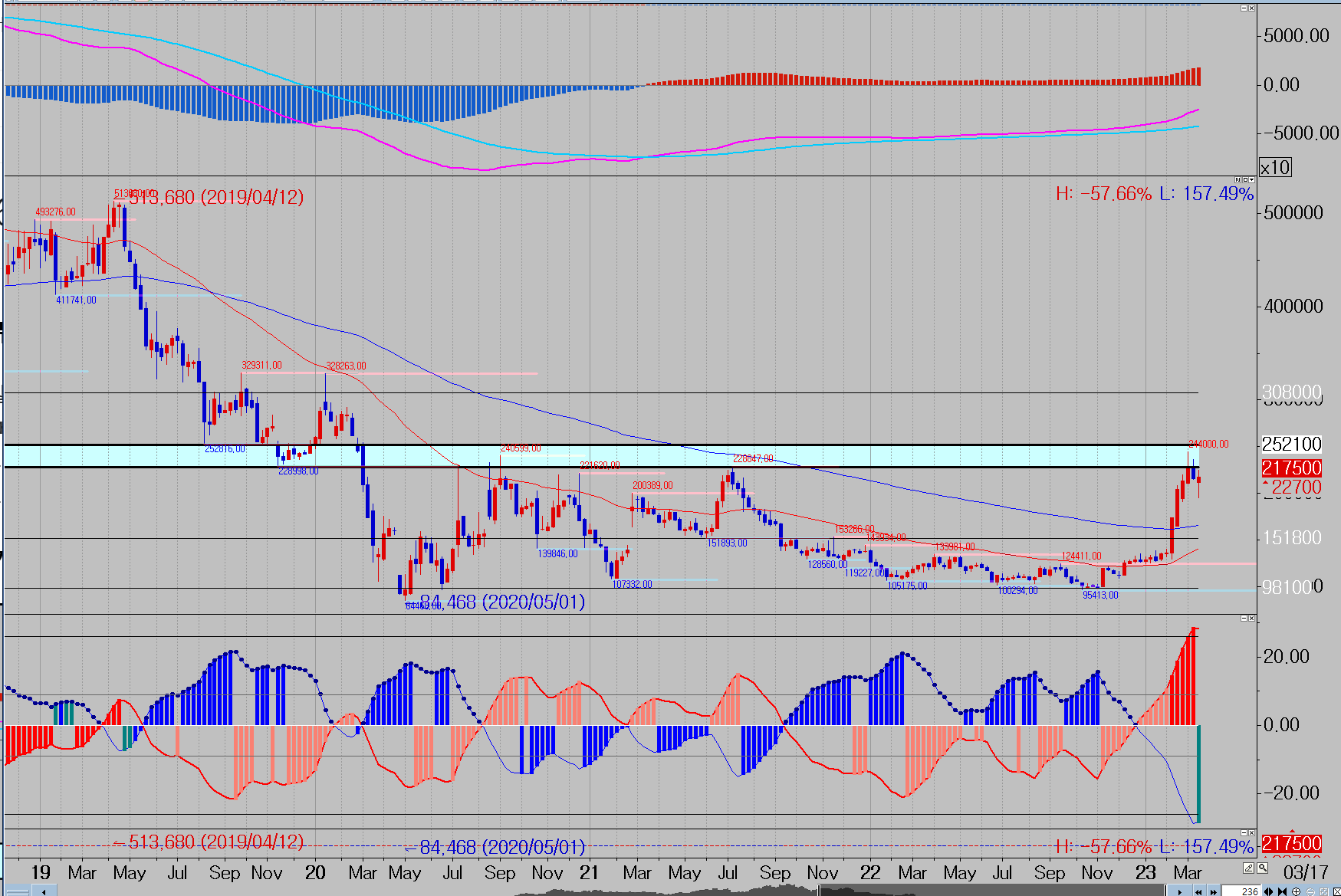Click the 20 year marker on the time axis

coord(315,872)
